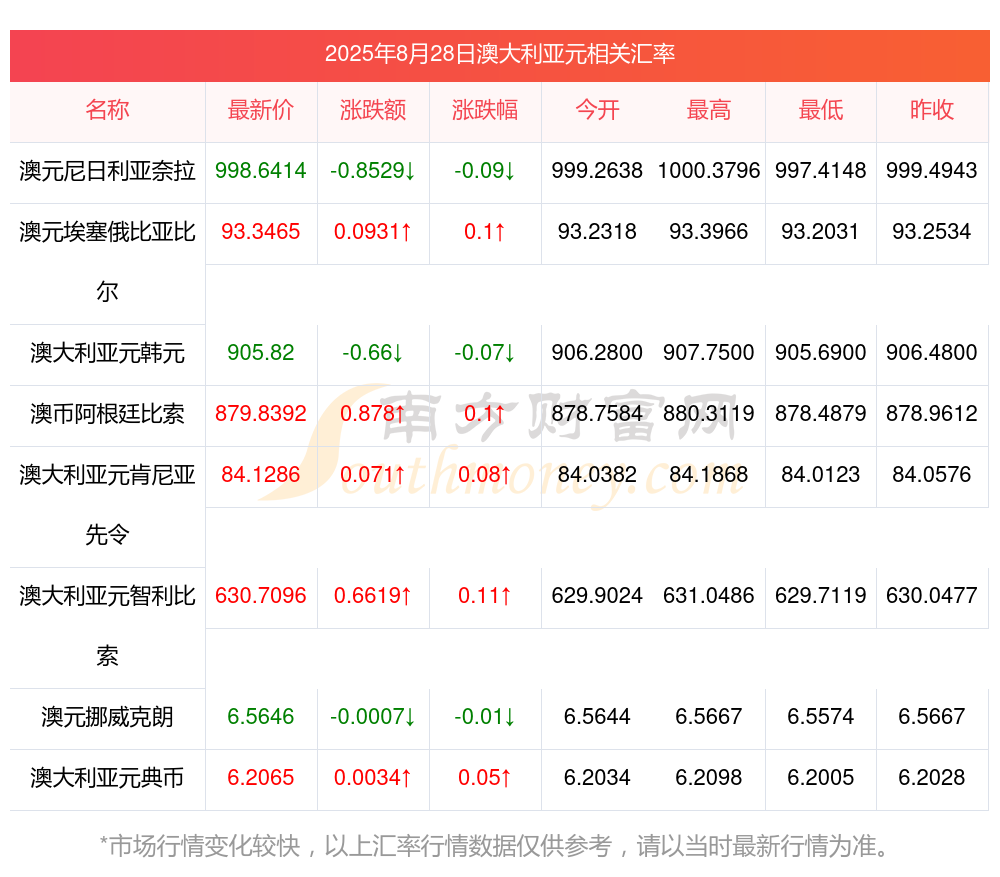Click the footer disclaimer starting *市场行情变化较快
This screenshot has width=1000, height=877.
[495, 846]
